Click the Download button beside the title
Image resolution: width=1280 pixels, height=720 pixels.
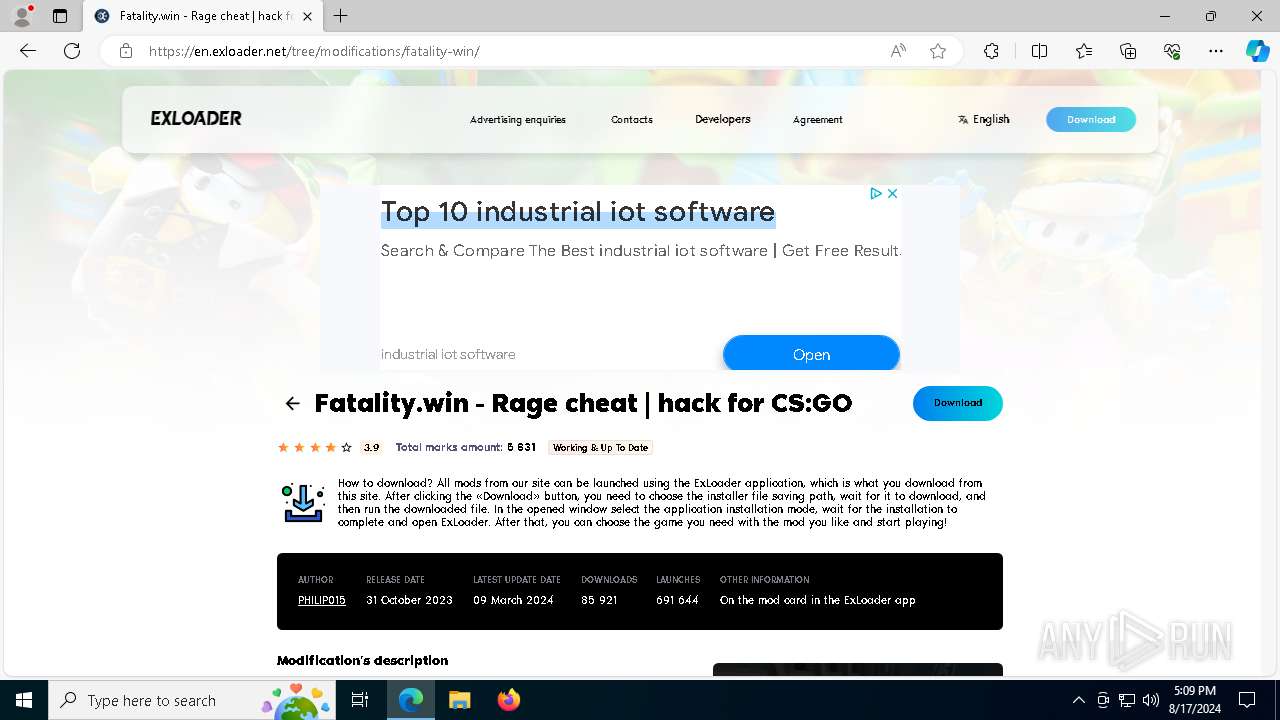[958, 403]
